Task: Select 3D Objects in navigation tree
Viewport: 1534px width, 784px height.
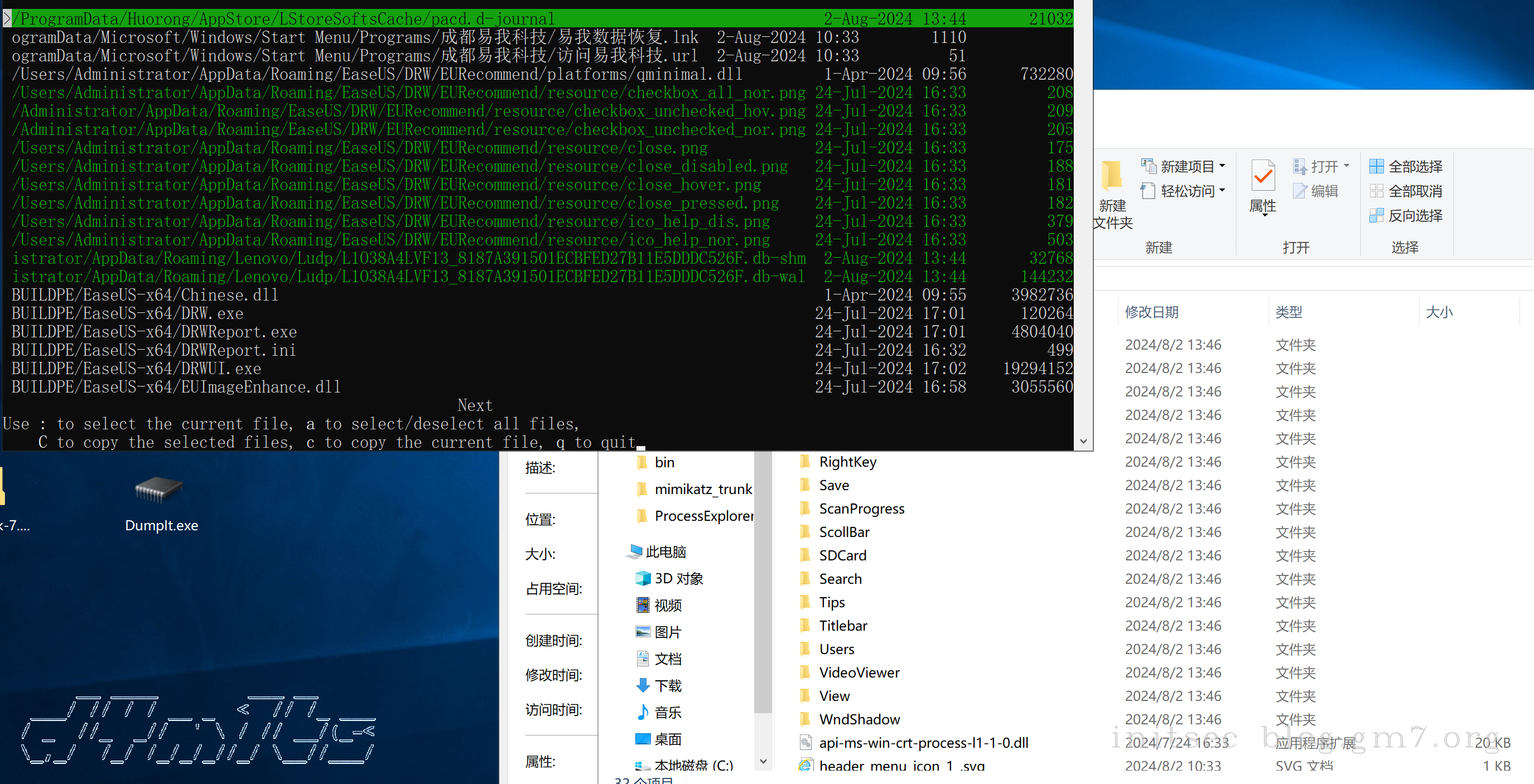Action: click(678, 579)
